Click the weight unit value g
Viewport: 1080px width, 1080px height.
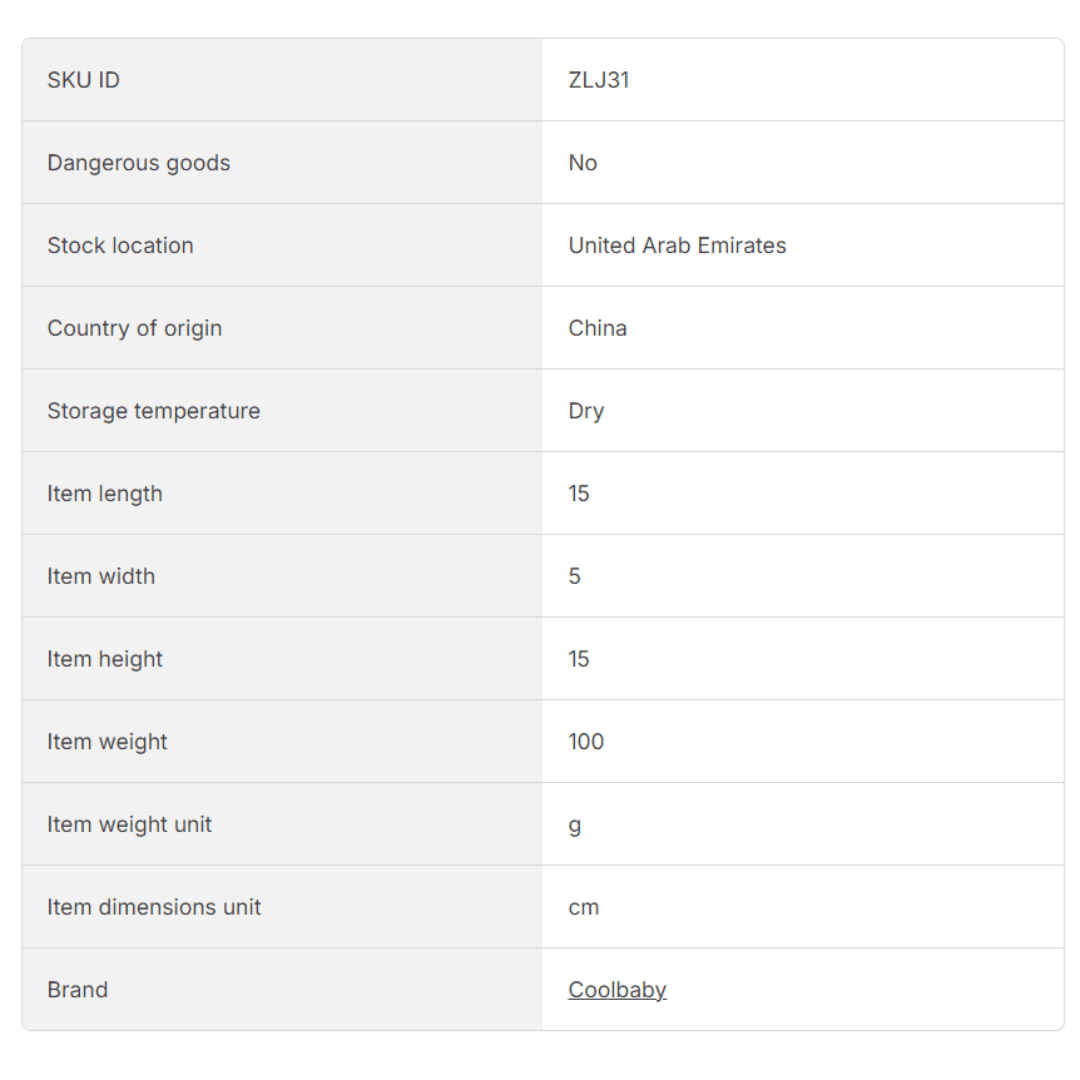[x=575, y=826]
